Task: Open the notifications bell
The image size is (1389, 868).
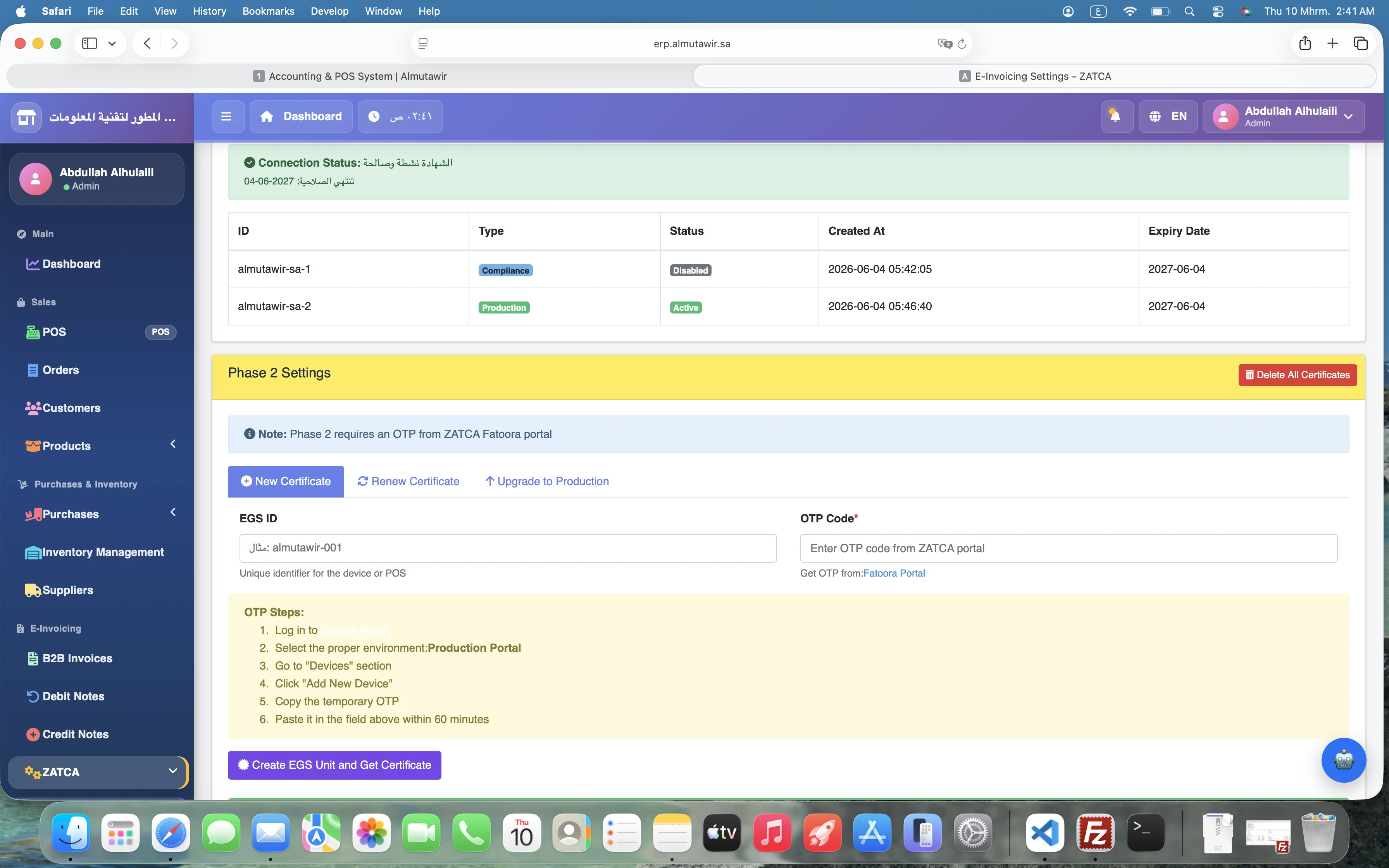Action: click(1117, 117)
